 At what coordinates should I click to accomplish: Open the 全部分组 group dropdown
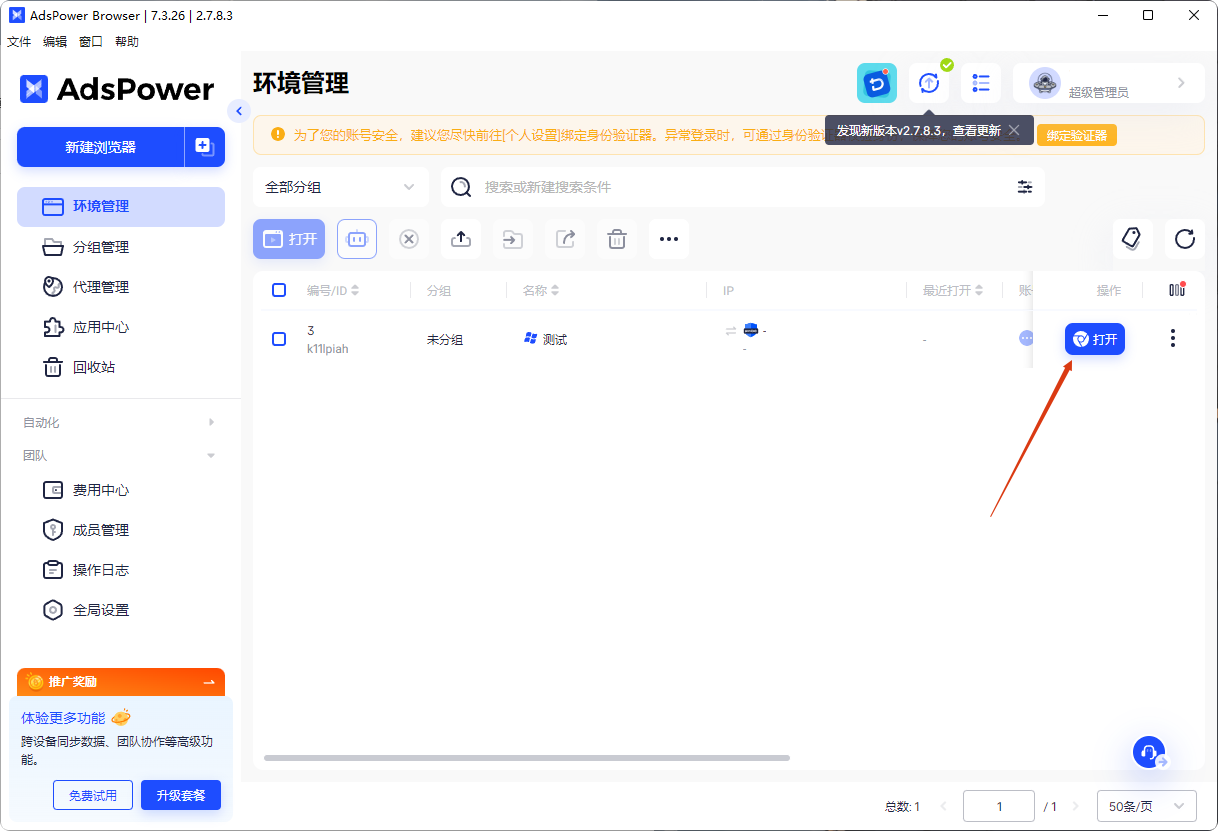tap(340, 187)
